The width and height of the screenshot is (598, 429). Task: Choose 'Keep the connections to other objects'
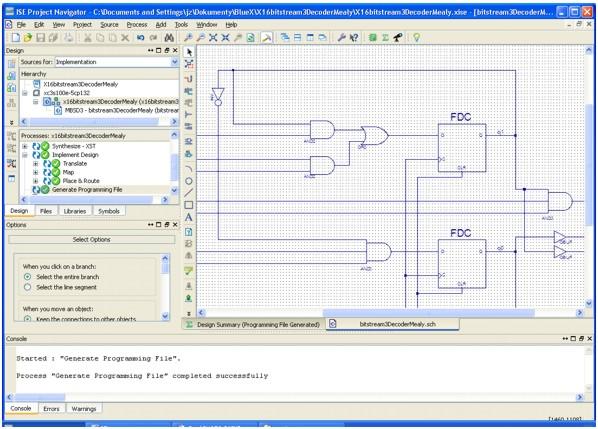[27, 319]
